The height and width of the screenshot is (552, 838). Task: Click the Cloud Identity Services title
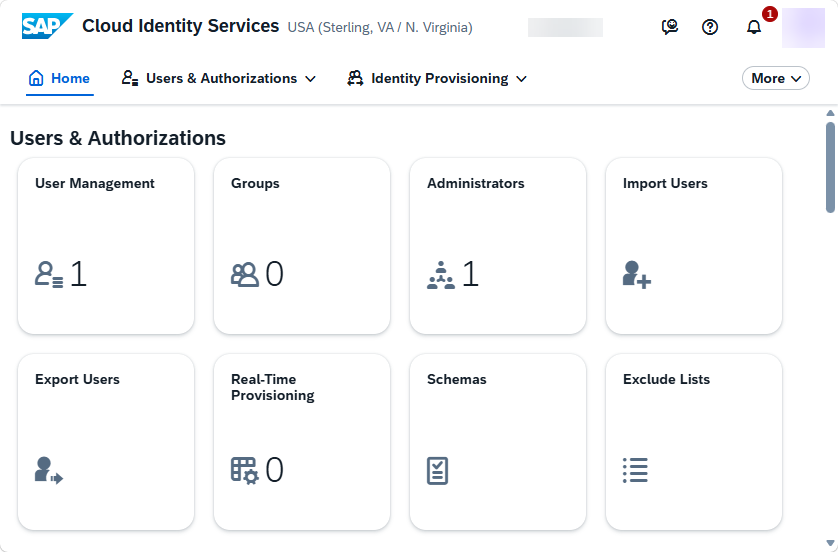[x=181, y=26]
